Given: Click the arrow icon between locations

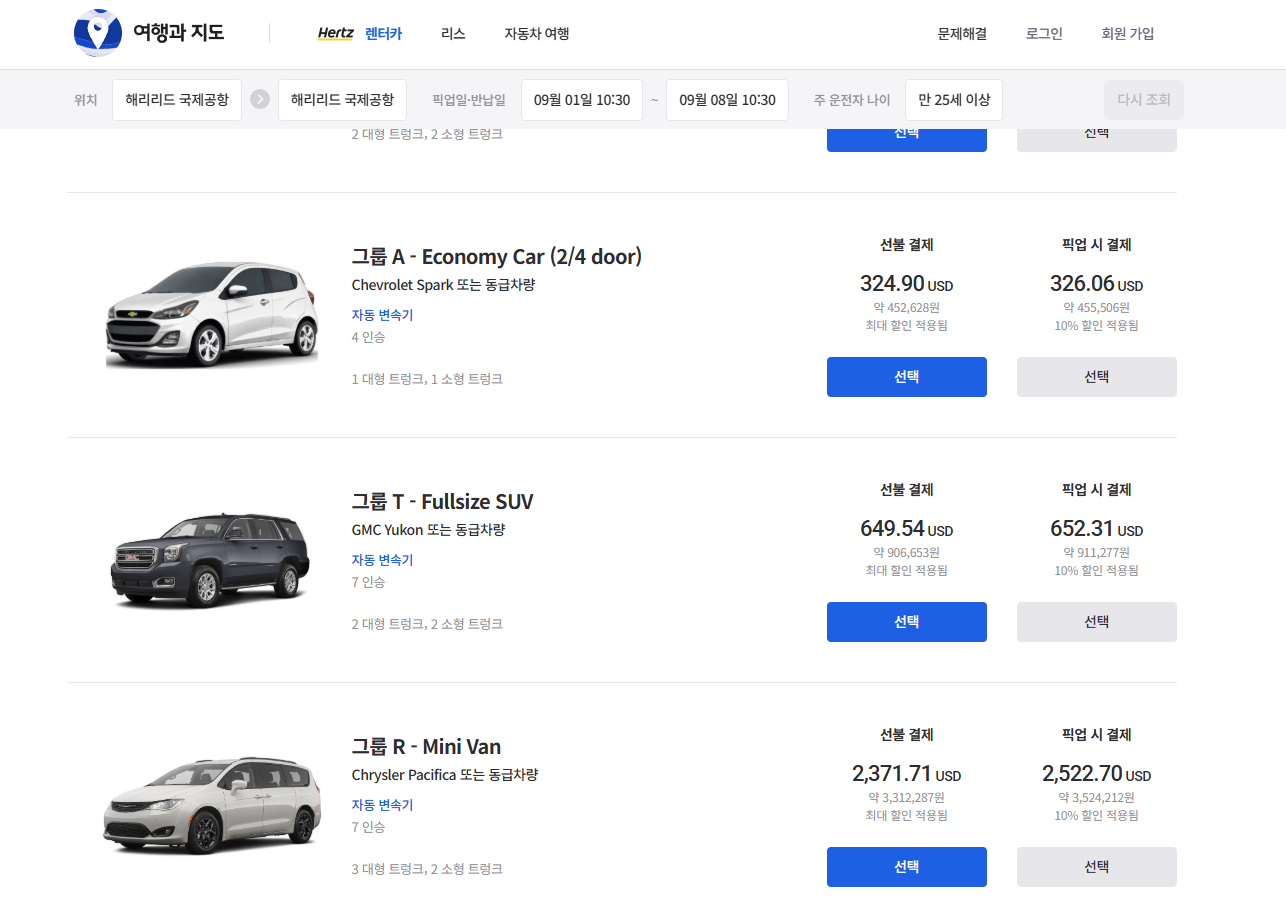Looking at the screenshot, I should 260,99.
